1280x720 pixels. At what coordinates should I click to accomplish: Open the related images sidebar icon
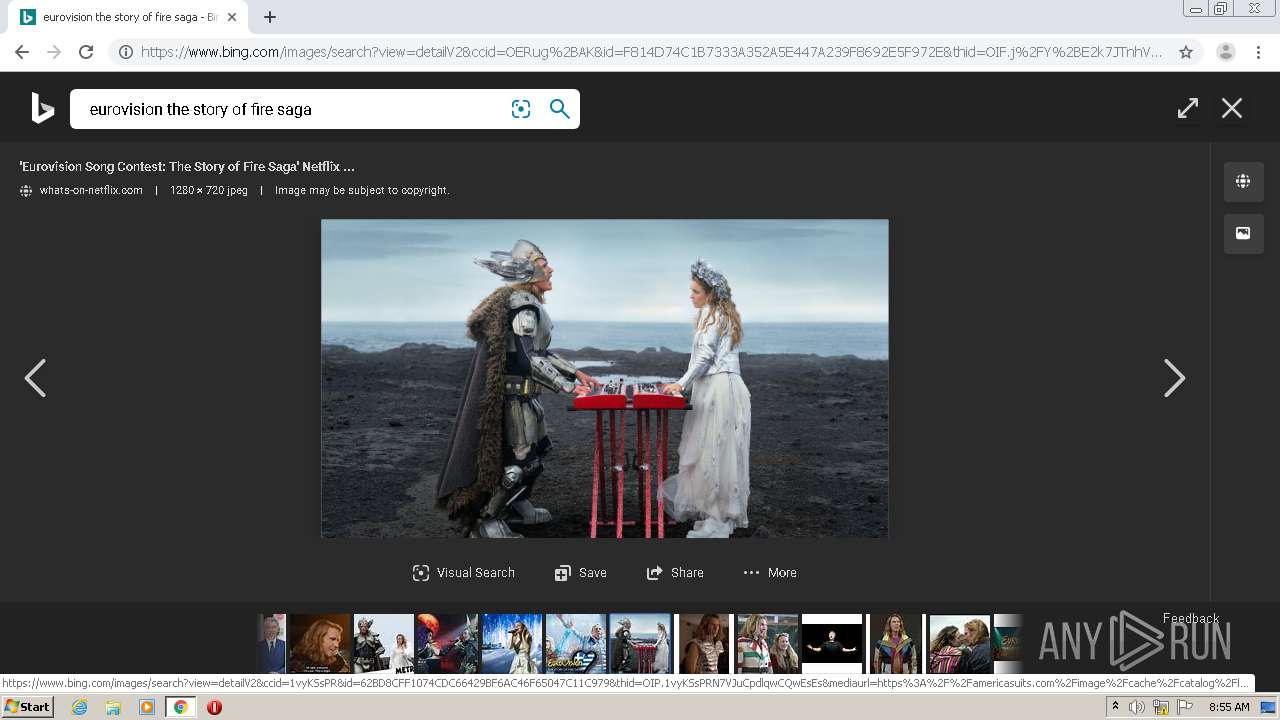click(x=1243, y=233)
